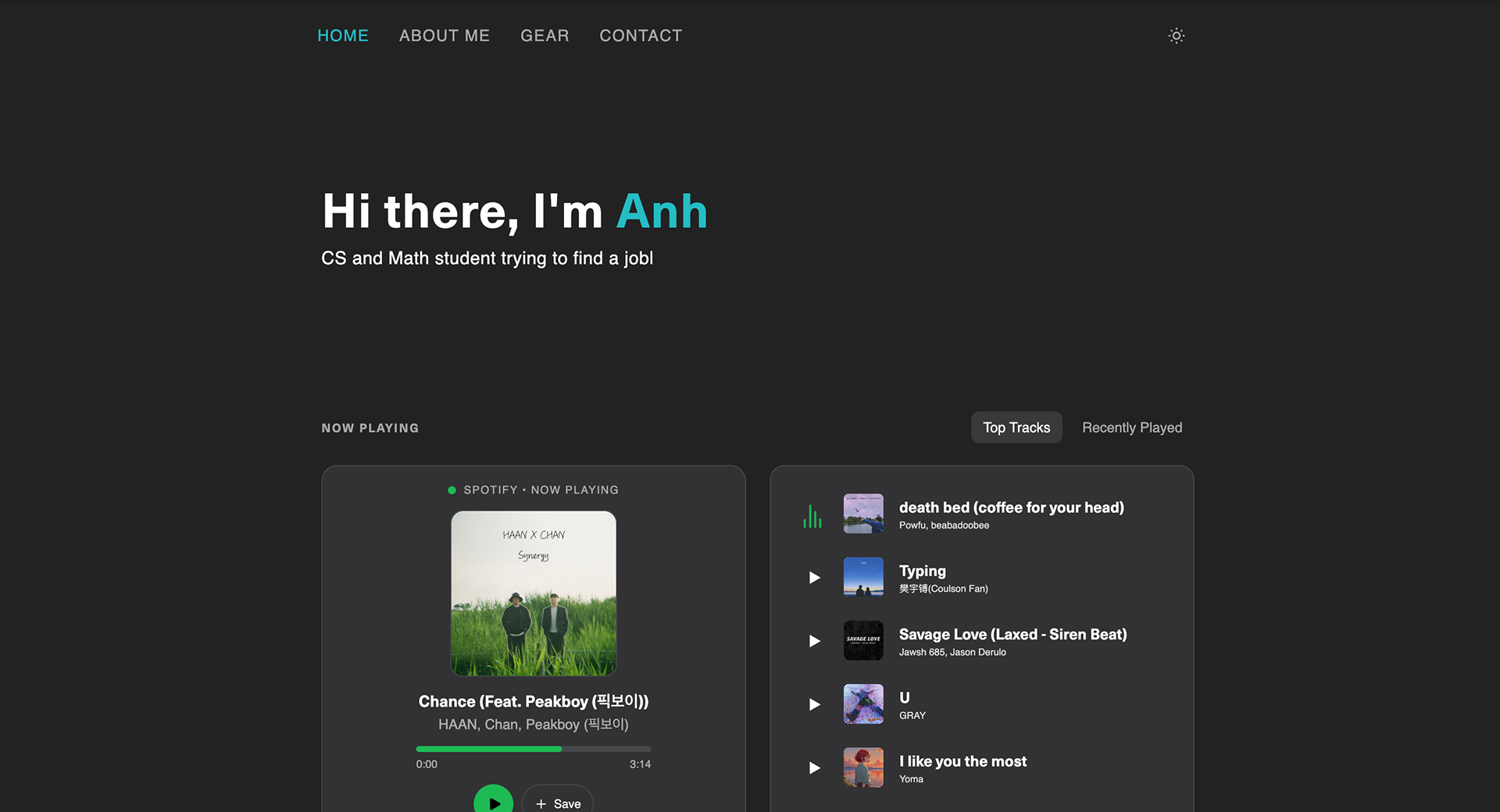The height and width of the screenshot is (812, 1500).
Task: Click the green equalizer icon for death bed
Action: pos(812,516)
